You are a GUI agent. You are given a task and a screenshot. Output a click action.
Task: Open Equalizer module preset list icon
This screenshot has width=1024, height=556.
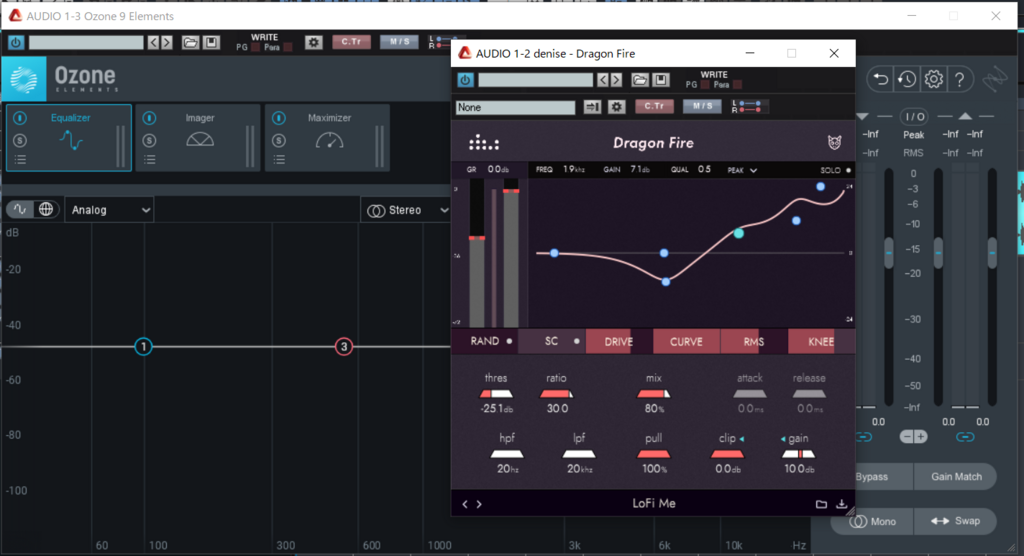click(20, 159)
